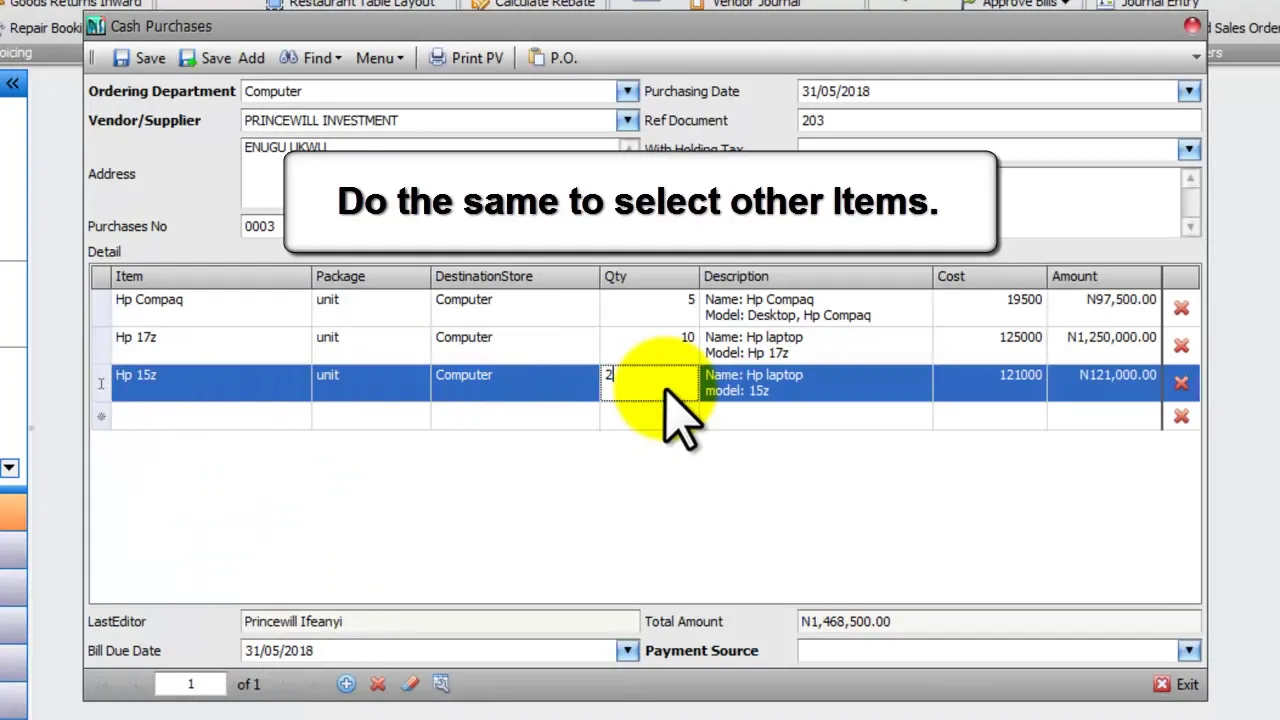Screen dimensions: 1280x720
Task: Click the search record icon in bottom bar
Action: click(441, 684)
